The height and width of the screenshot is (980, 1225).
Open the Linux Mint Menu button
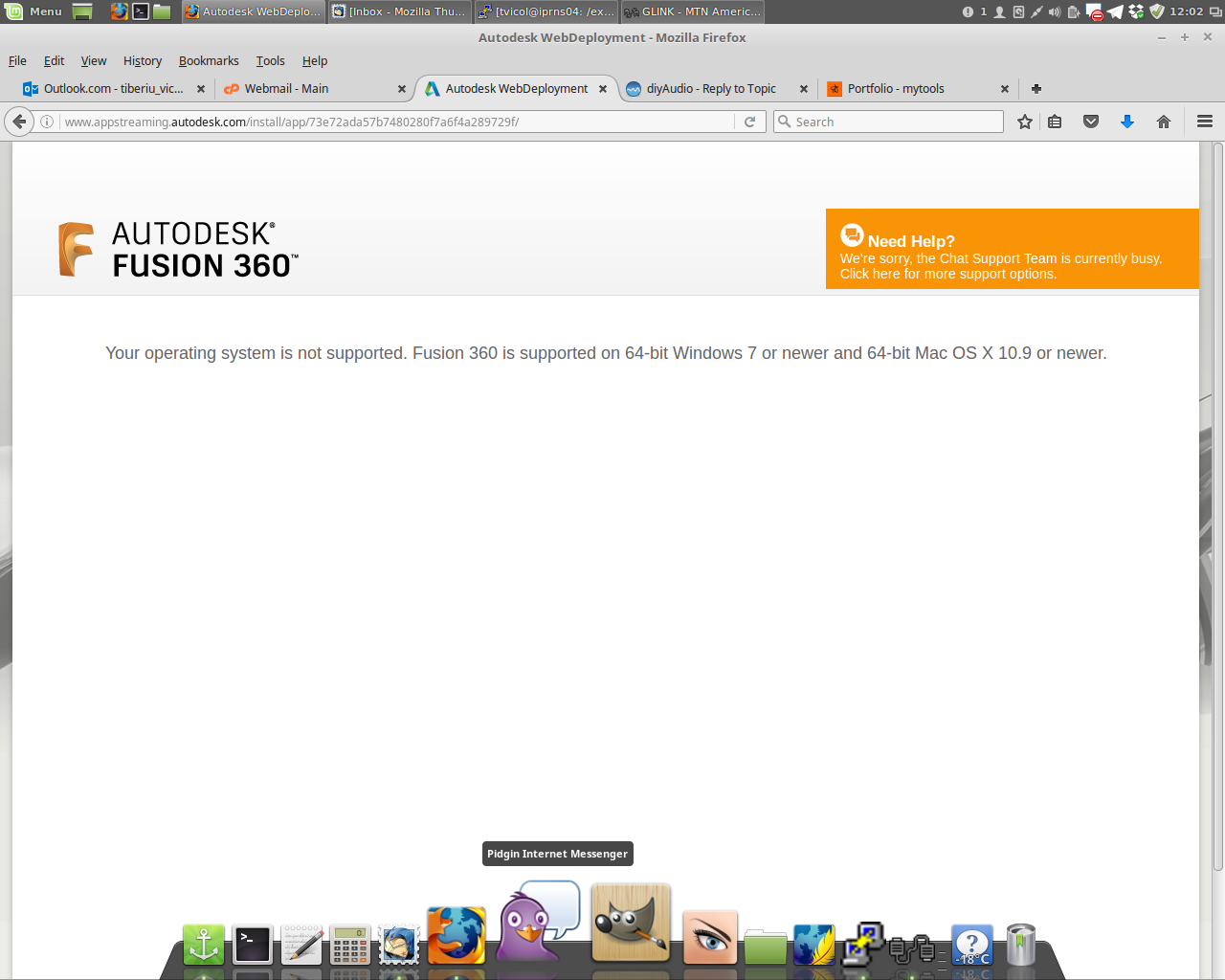click(33, 11)
